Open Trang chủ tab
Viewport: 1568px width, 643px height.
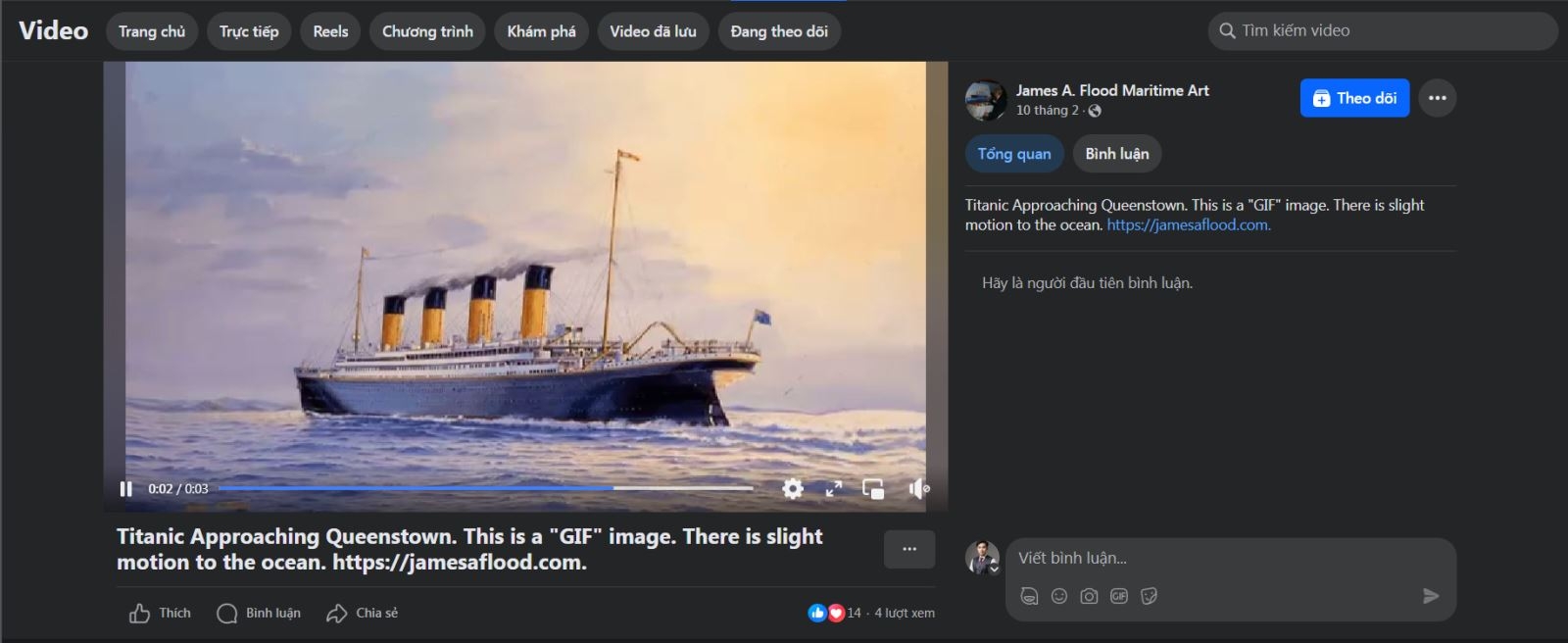152,31
